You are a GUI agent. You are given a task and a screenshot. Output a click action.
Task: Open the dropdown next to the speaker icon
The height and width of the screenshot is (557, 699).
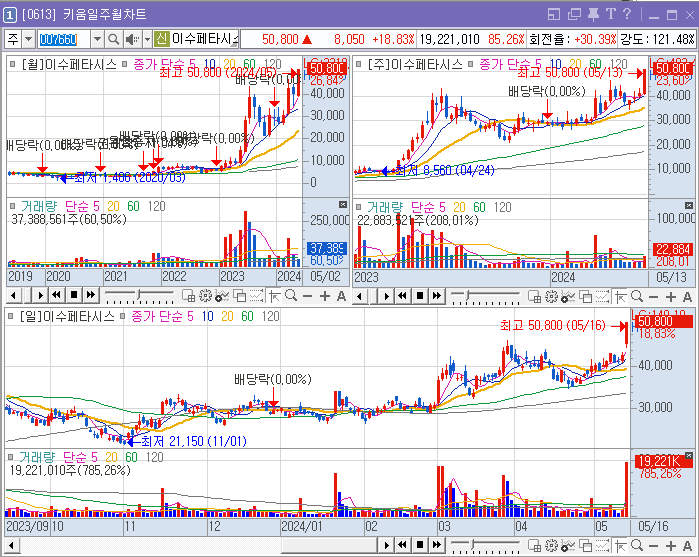pyautogui.click(x=147, y=39)
